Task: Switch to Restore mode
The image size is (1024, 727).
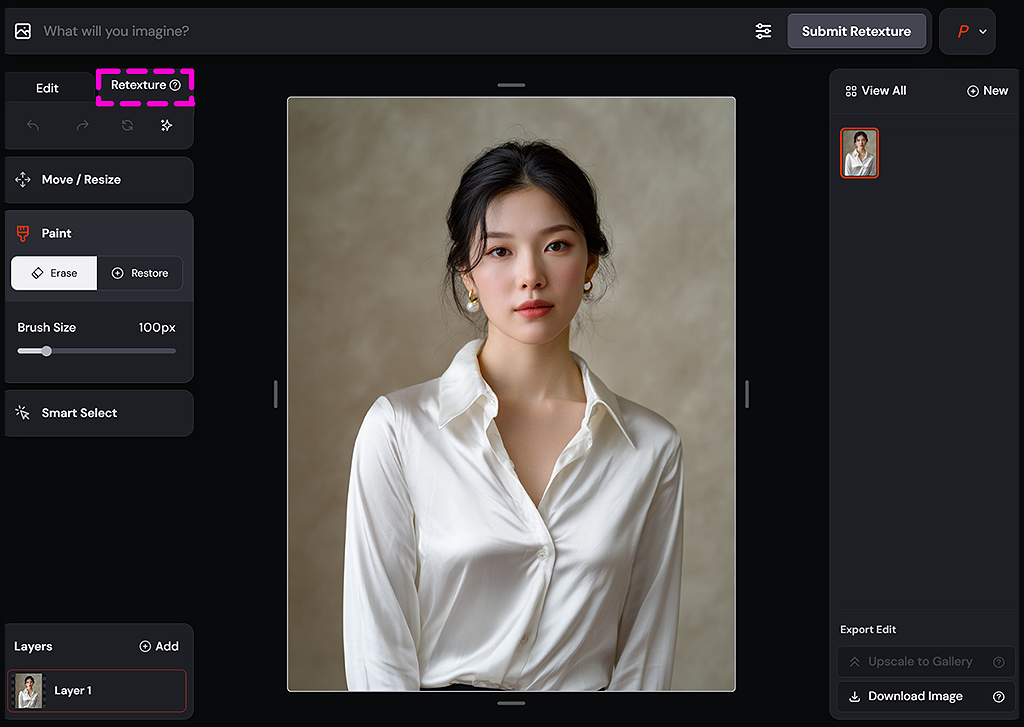Action: coord(140,272)
